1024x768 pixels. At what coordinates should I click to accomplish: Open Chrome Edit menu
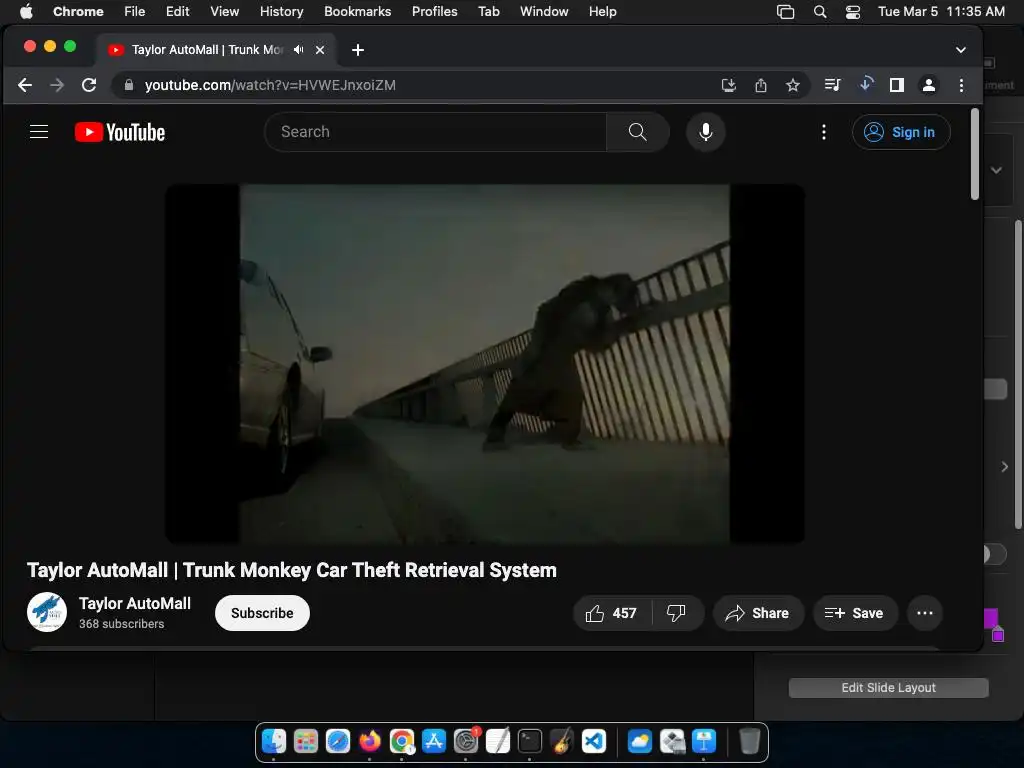click(178, 12)
